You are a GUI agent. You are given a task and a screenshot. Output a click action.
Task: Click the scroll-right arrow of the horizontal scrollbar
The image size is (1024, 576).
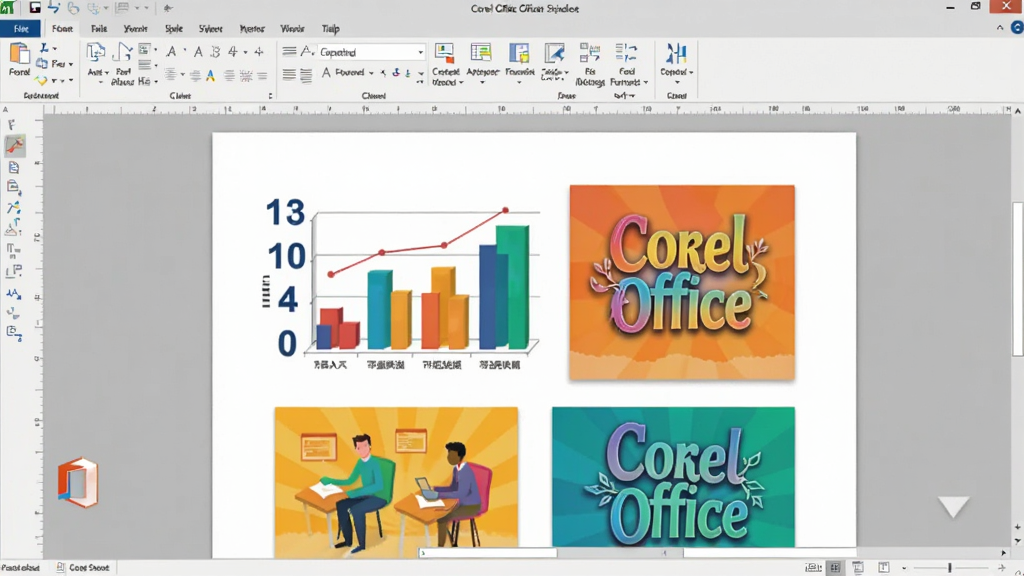click(1004, 552)
